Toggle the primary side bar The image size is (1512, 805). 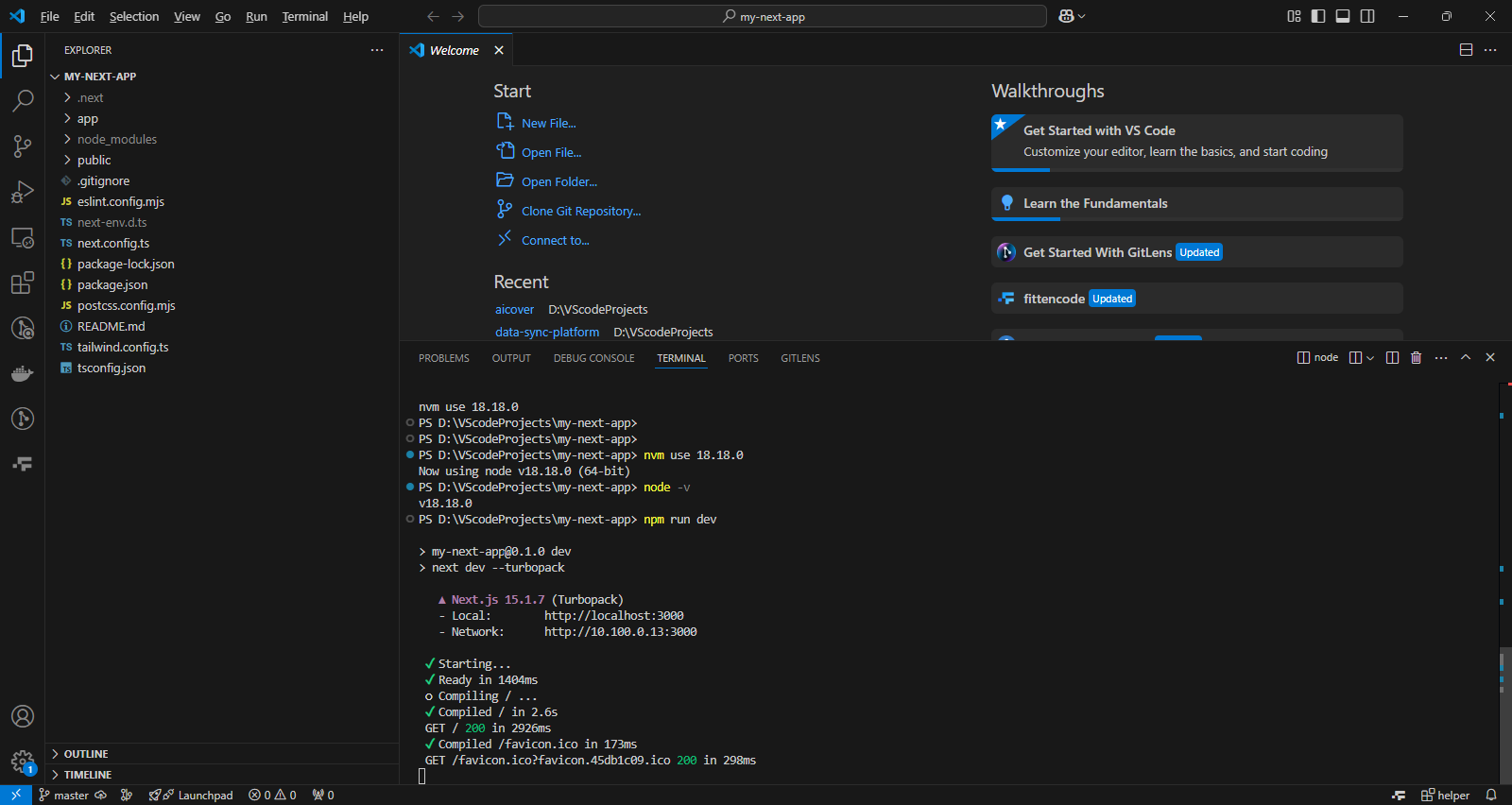click(1318, 16)
